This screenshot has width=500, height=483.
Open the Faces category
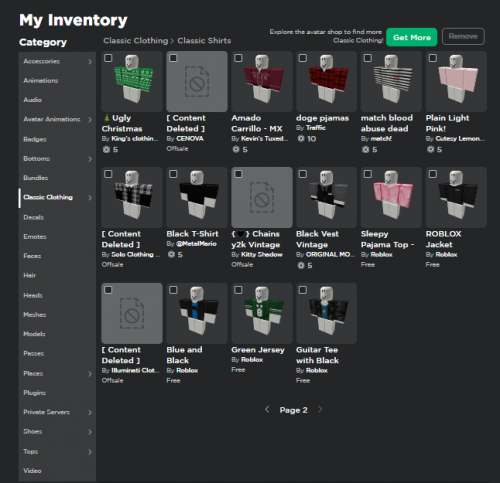coord(57,256)
